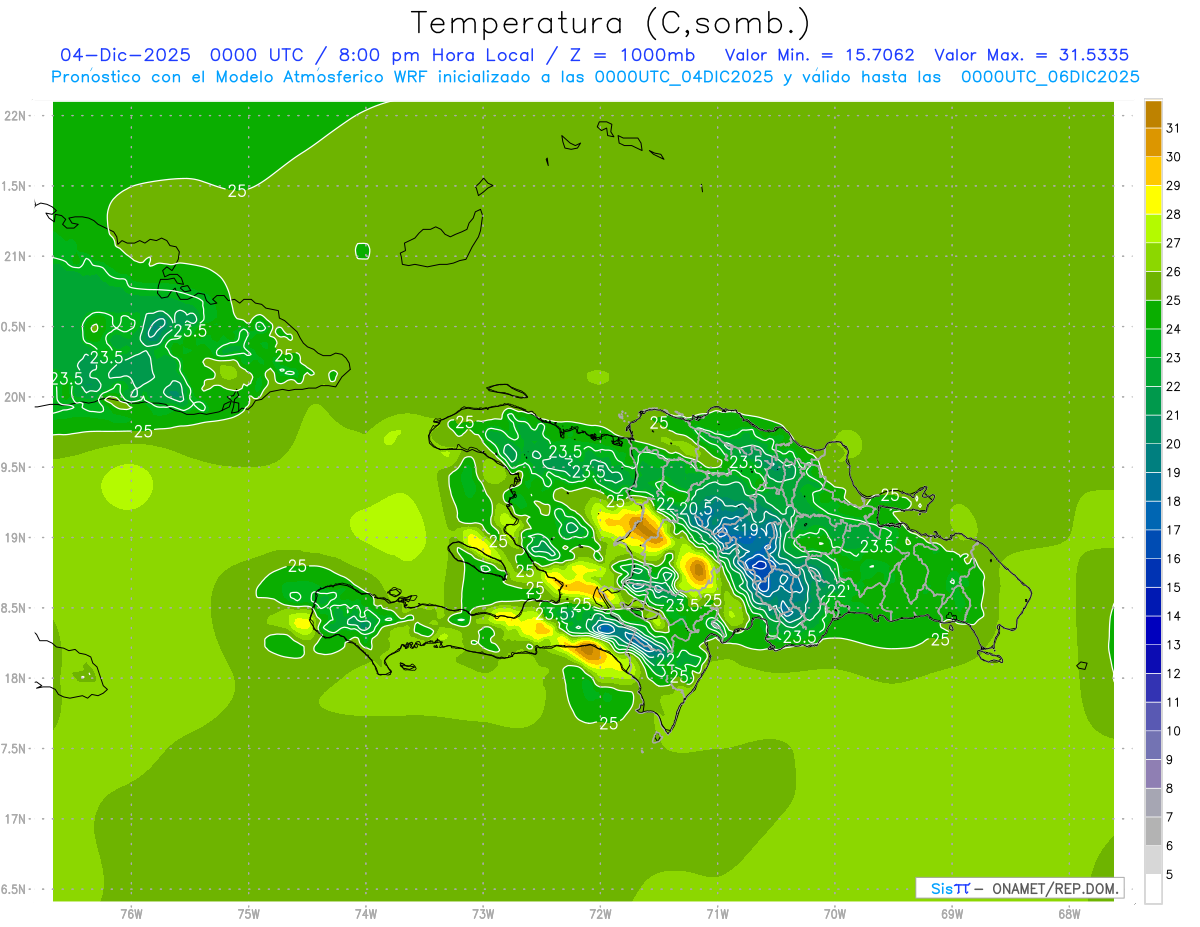The height and width of the screenshot is (927, 1200).
Task: Click the legend scale number '10'
Action: click(x=1174, y=732)
